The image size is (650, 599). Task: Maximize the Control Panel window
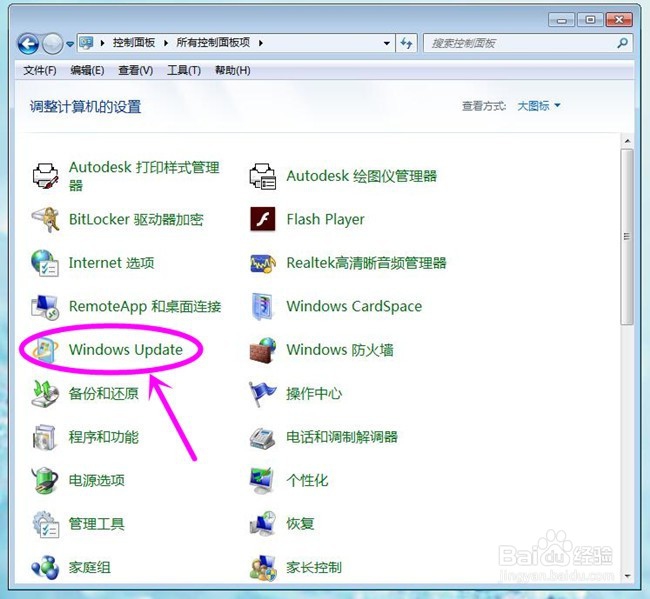click(590, 20)
